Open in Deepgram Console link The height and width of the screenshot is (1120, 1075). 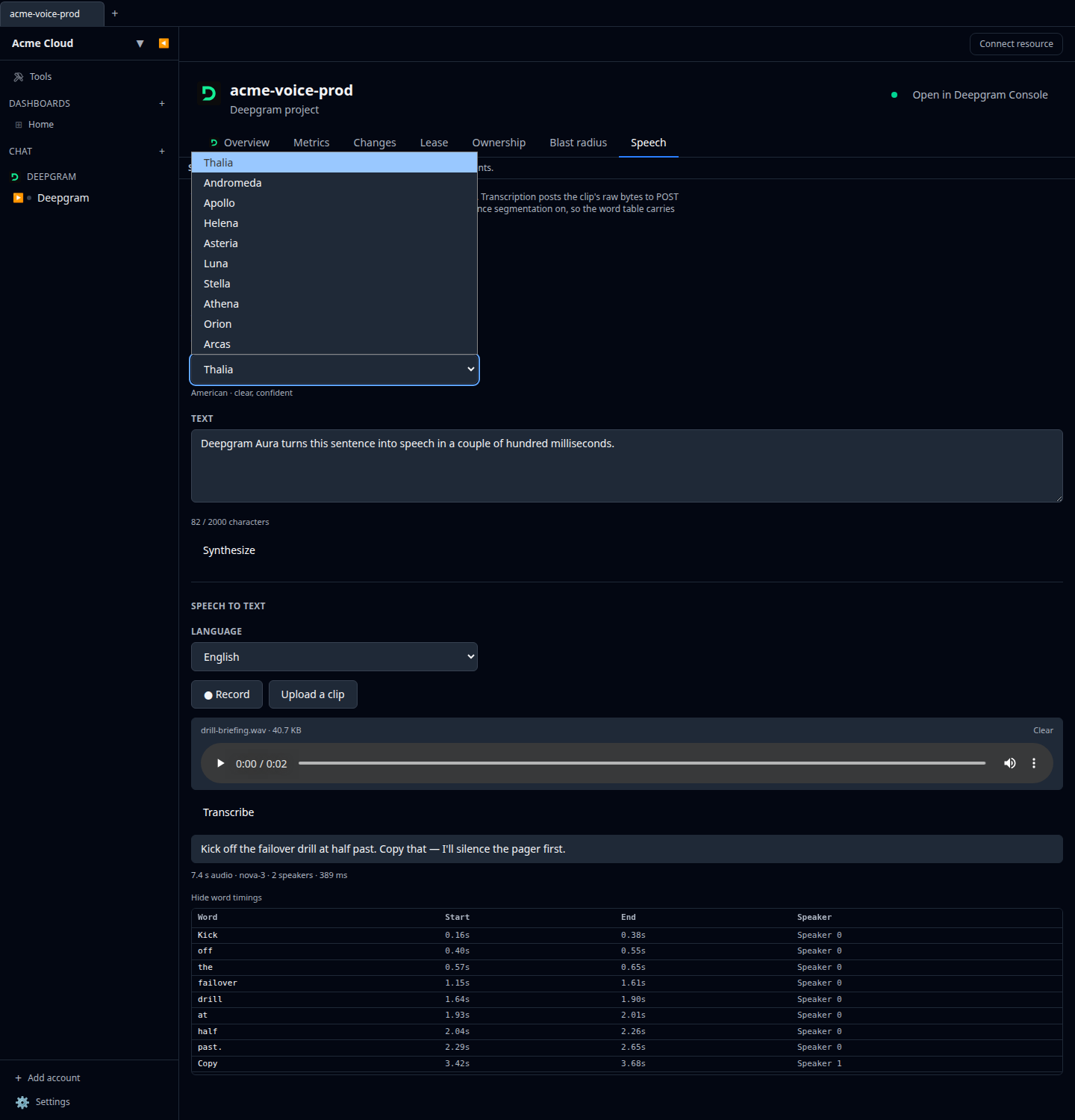coord(979,95)
